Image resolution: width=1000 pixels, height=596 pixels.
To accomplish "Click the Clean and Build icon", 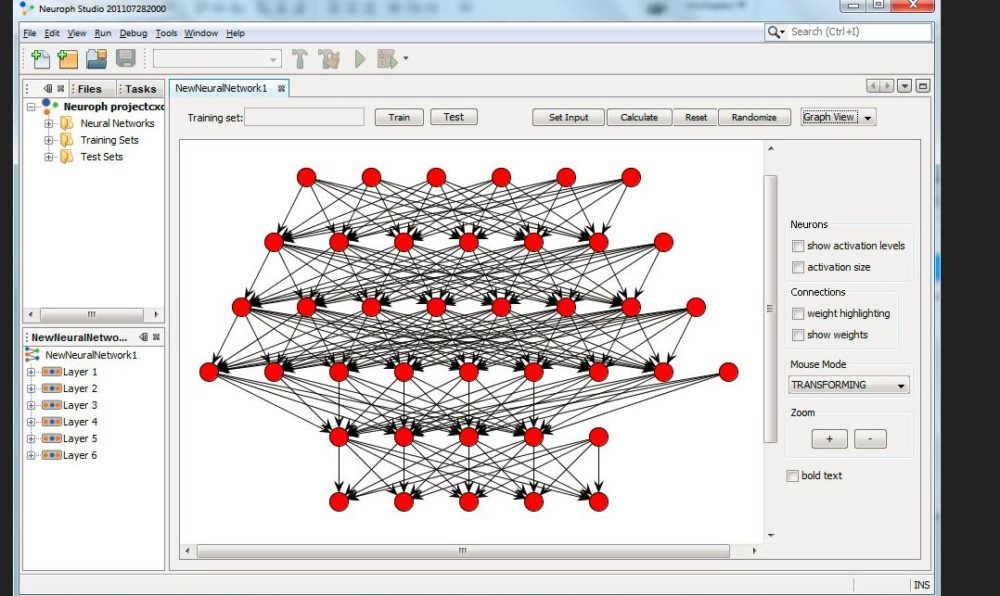I will 329,60.
